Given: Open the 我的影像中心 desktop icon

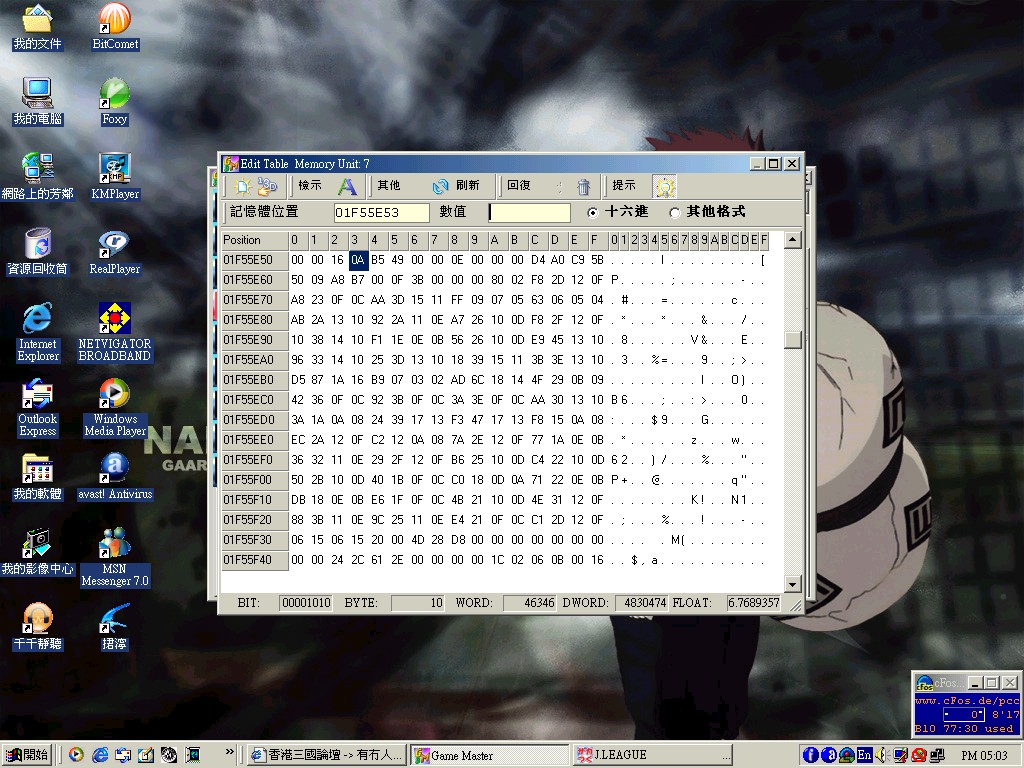Looking at the screenshot, I should click(37, 552).
